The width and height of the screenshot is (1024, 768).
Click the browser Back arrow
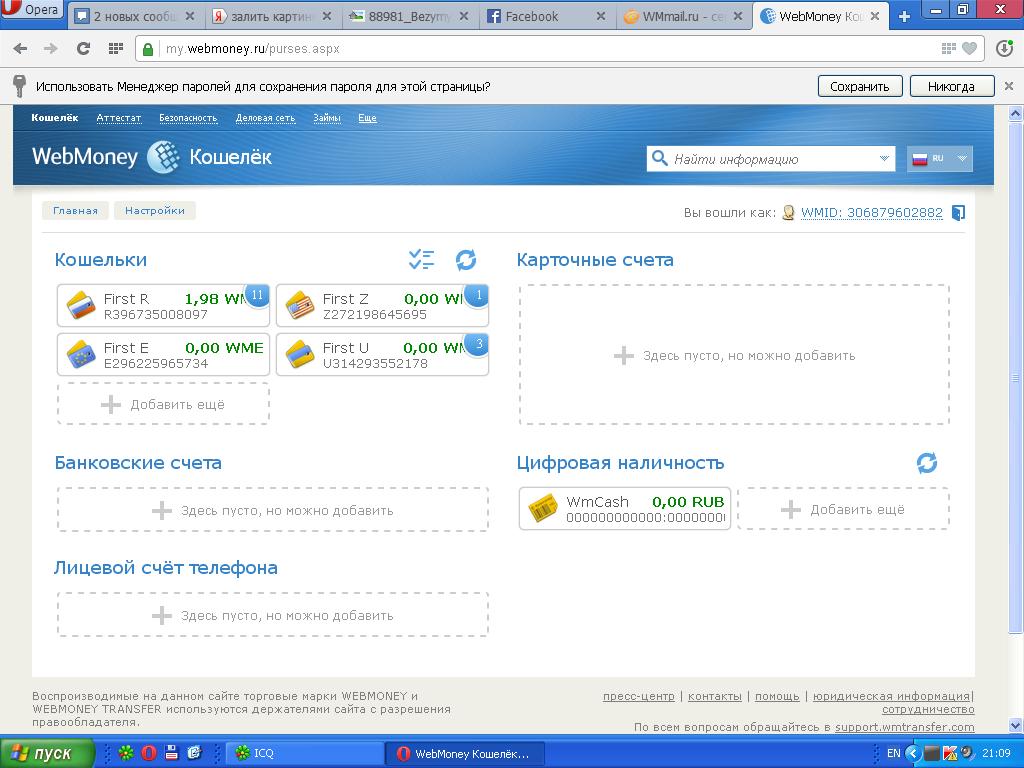[20, 48]
